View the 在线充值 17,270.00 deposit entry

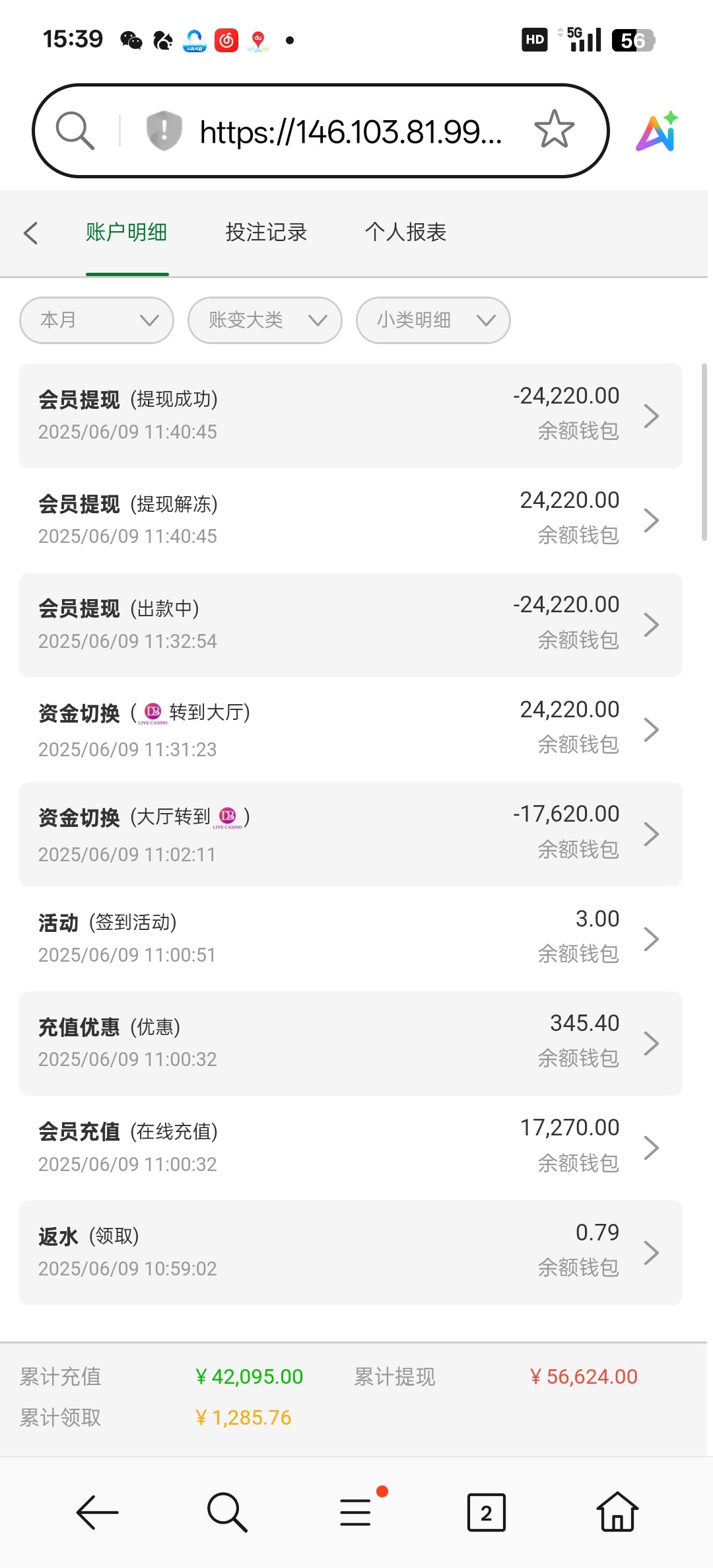click(350, 1147)
